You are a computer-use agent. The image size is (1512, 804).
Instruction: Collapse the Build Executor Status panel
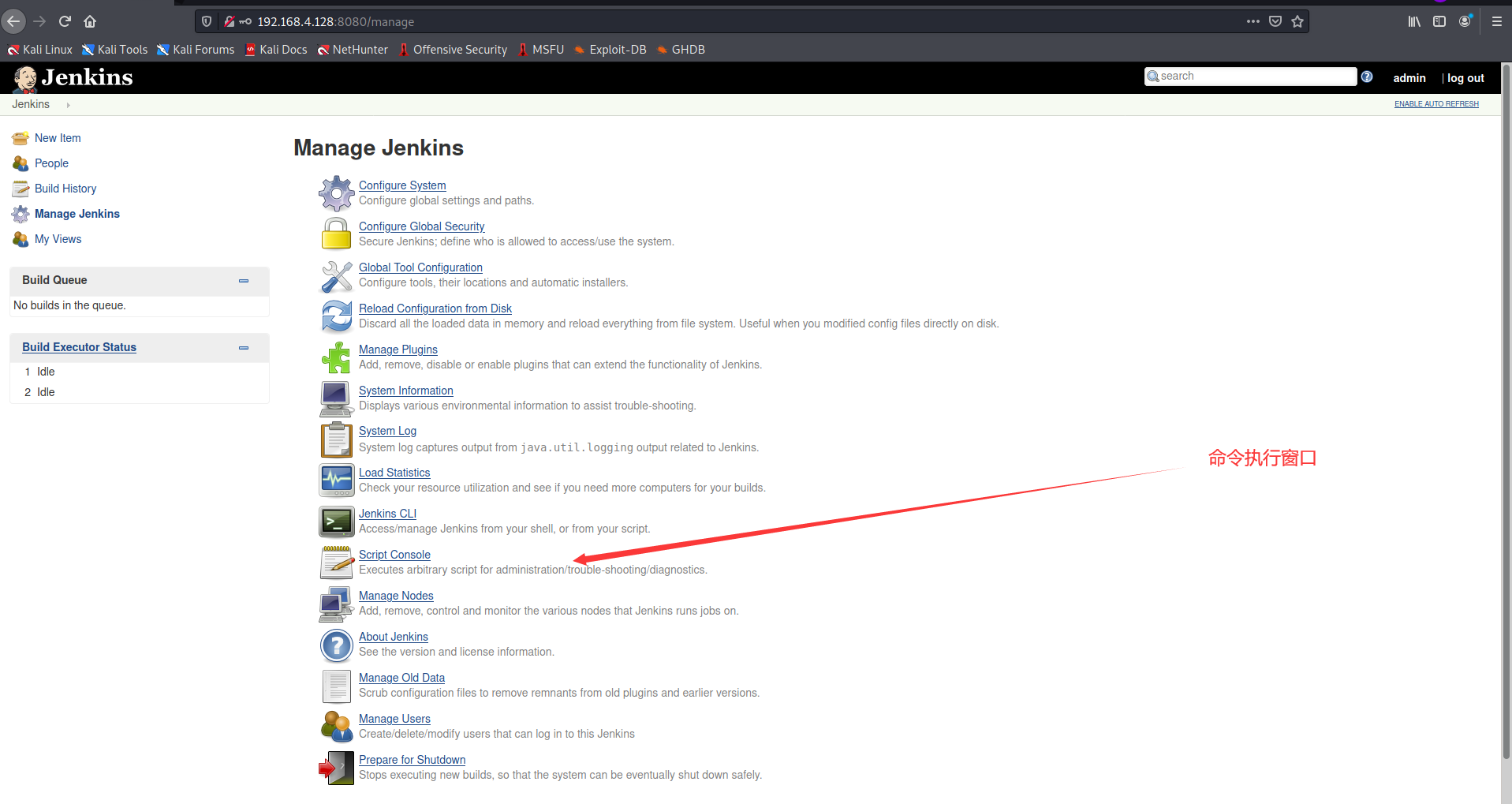coord(244,348)
